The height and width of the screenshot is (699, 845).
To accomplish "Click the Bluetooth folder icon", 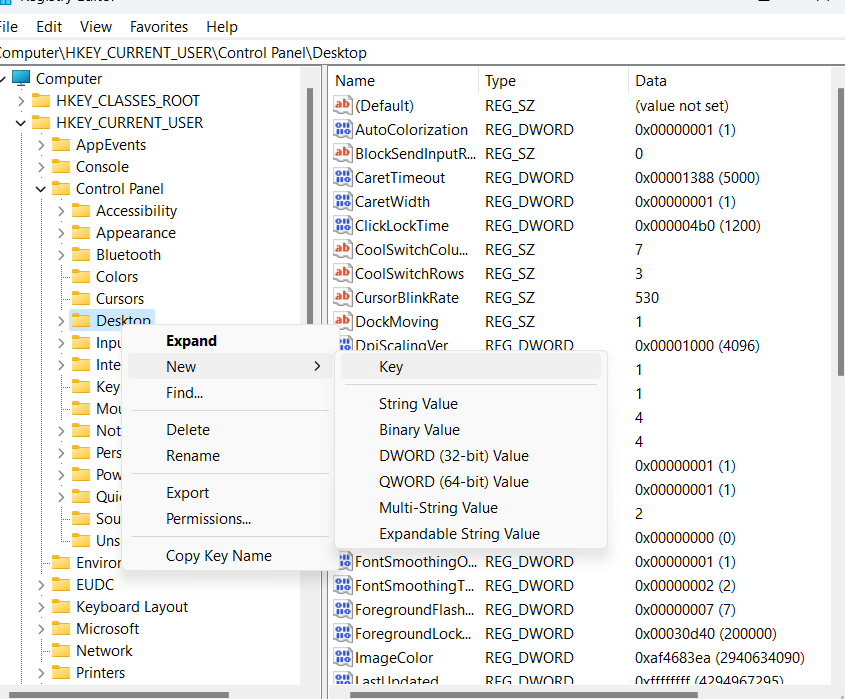I will 81,254.
